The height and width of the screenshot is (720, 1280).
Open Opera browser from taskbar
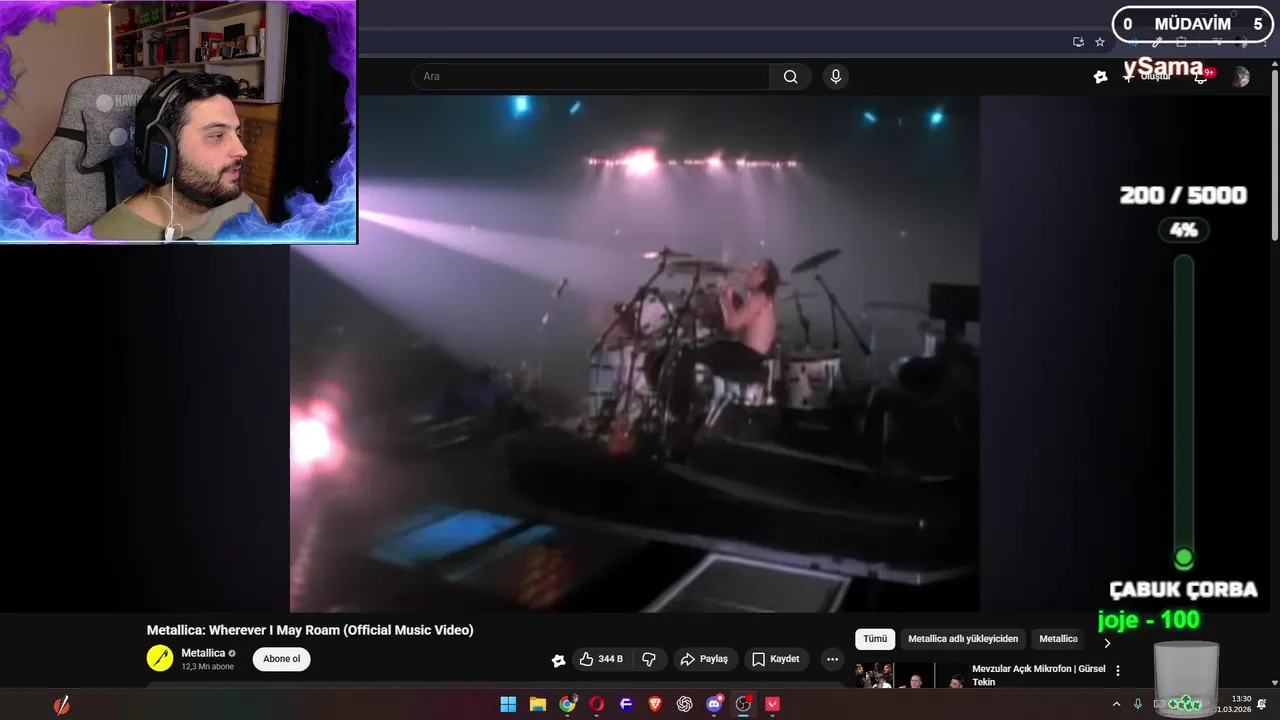tap(597, 704)
